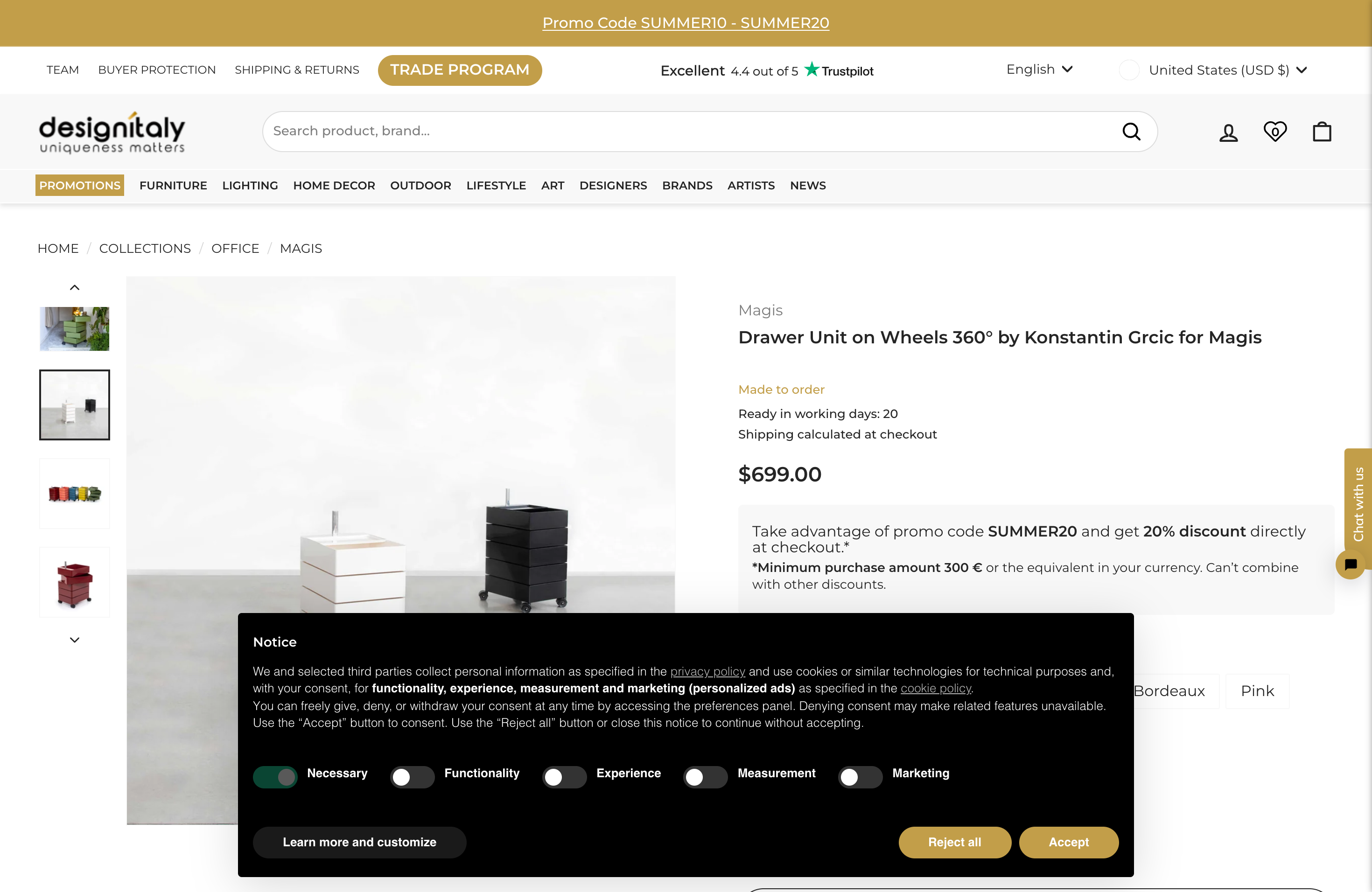Click the Accept cookies button

pyautogui.click(x=1069, y=842)
